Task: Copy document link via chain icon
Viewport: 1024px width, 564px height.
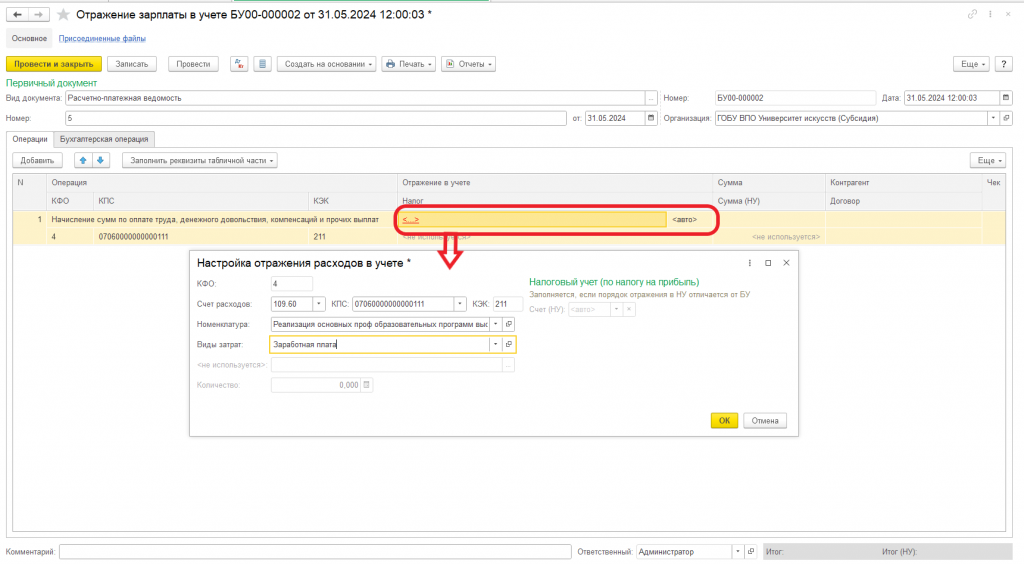Action: point(972,14)
